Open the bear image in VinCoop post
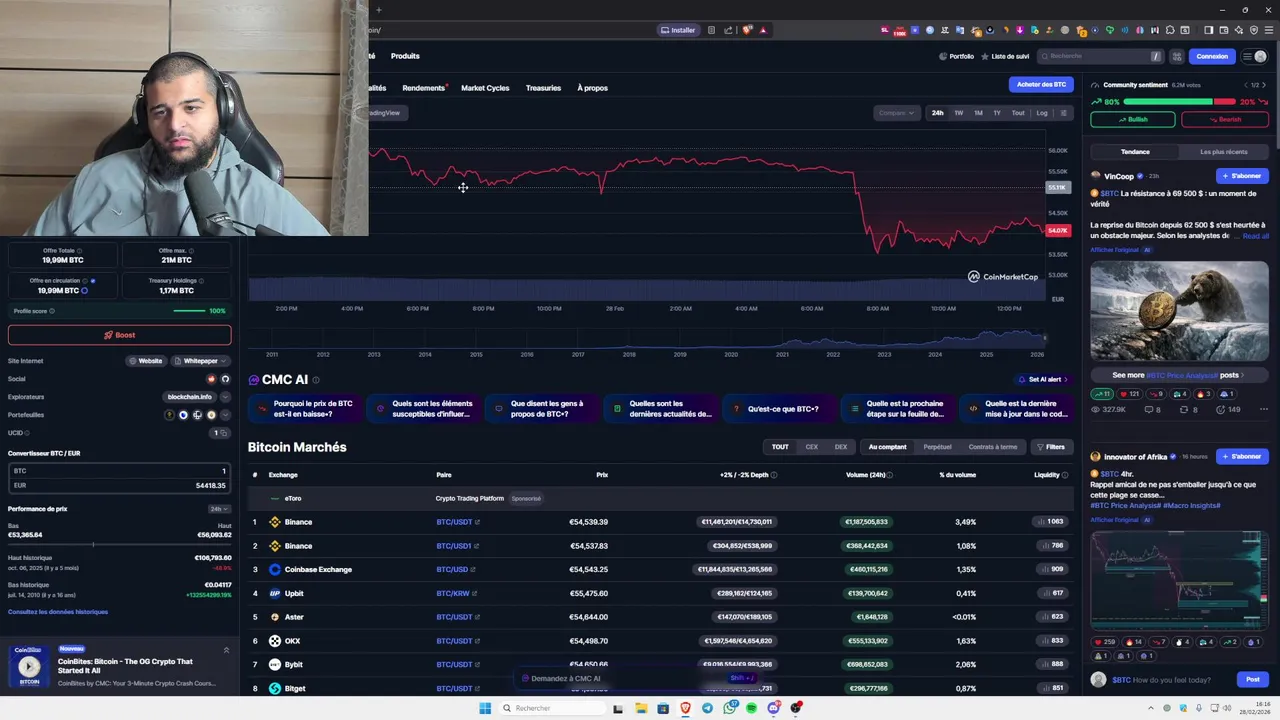 tap(1179, 311)
